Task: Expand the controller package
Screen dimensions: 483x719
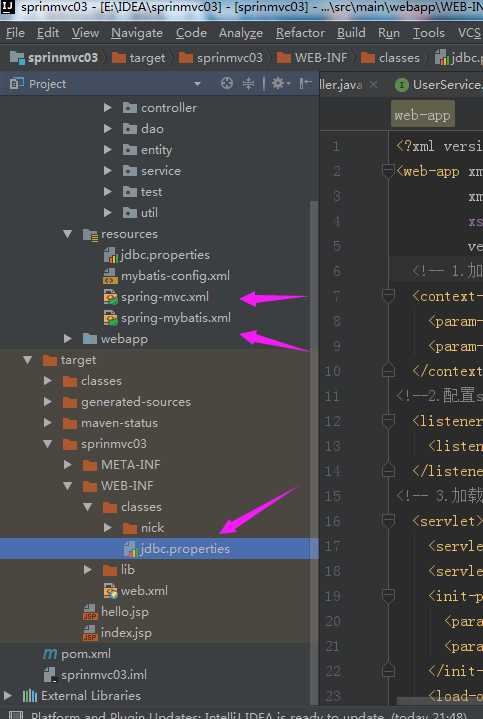Action: (x=108, y=108)
